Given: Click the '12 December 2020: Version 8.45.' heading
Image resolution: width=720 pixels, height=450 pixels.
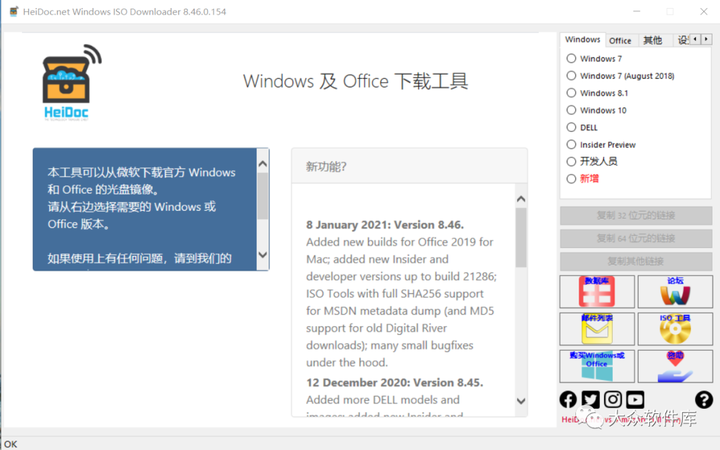Looking at the screenshot, I should click(x=394, y=382).
